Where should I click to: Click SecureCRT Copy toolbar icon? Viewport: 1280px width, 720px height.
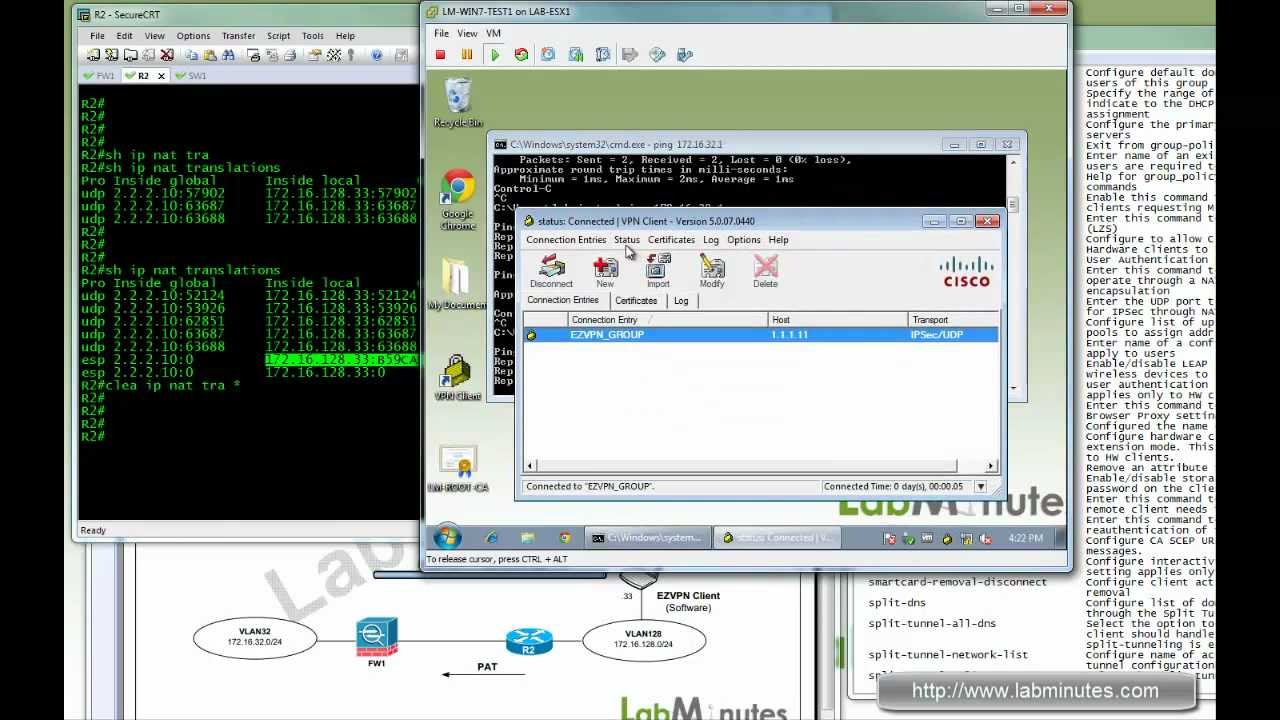point(192,55)
